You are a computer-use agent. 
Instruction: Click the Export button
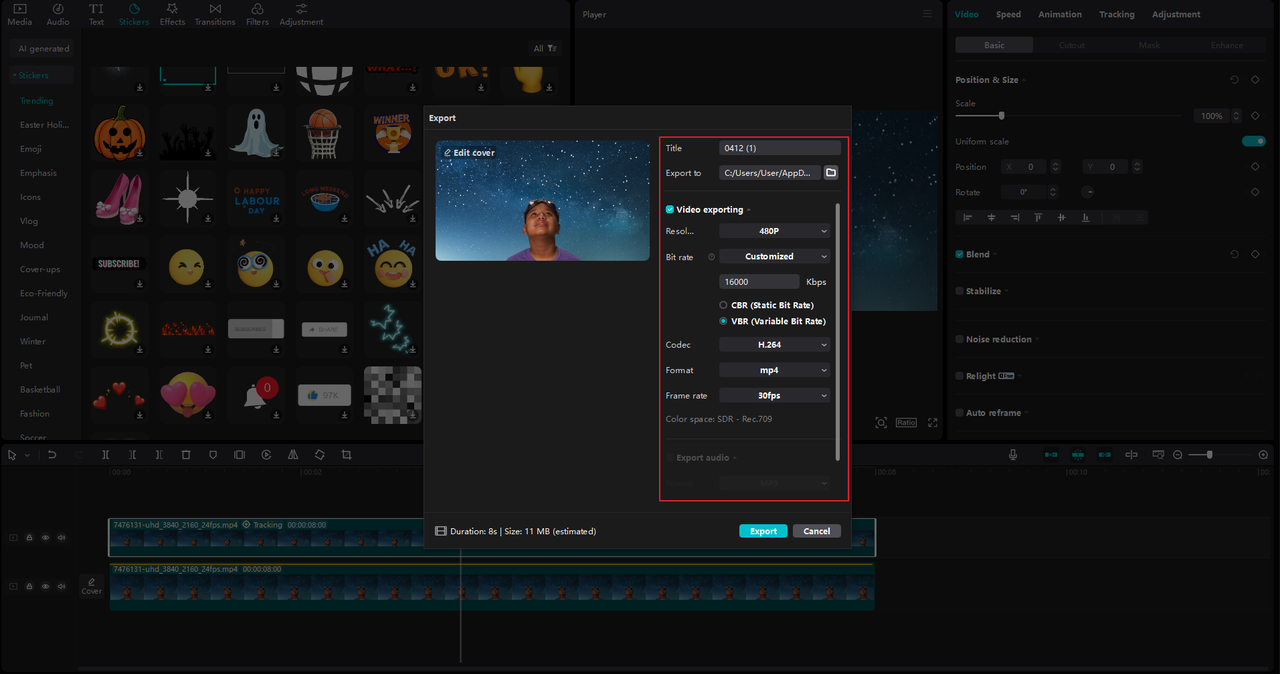pyautogui.click(x=763, y=531)
